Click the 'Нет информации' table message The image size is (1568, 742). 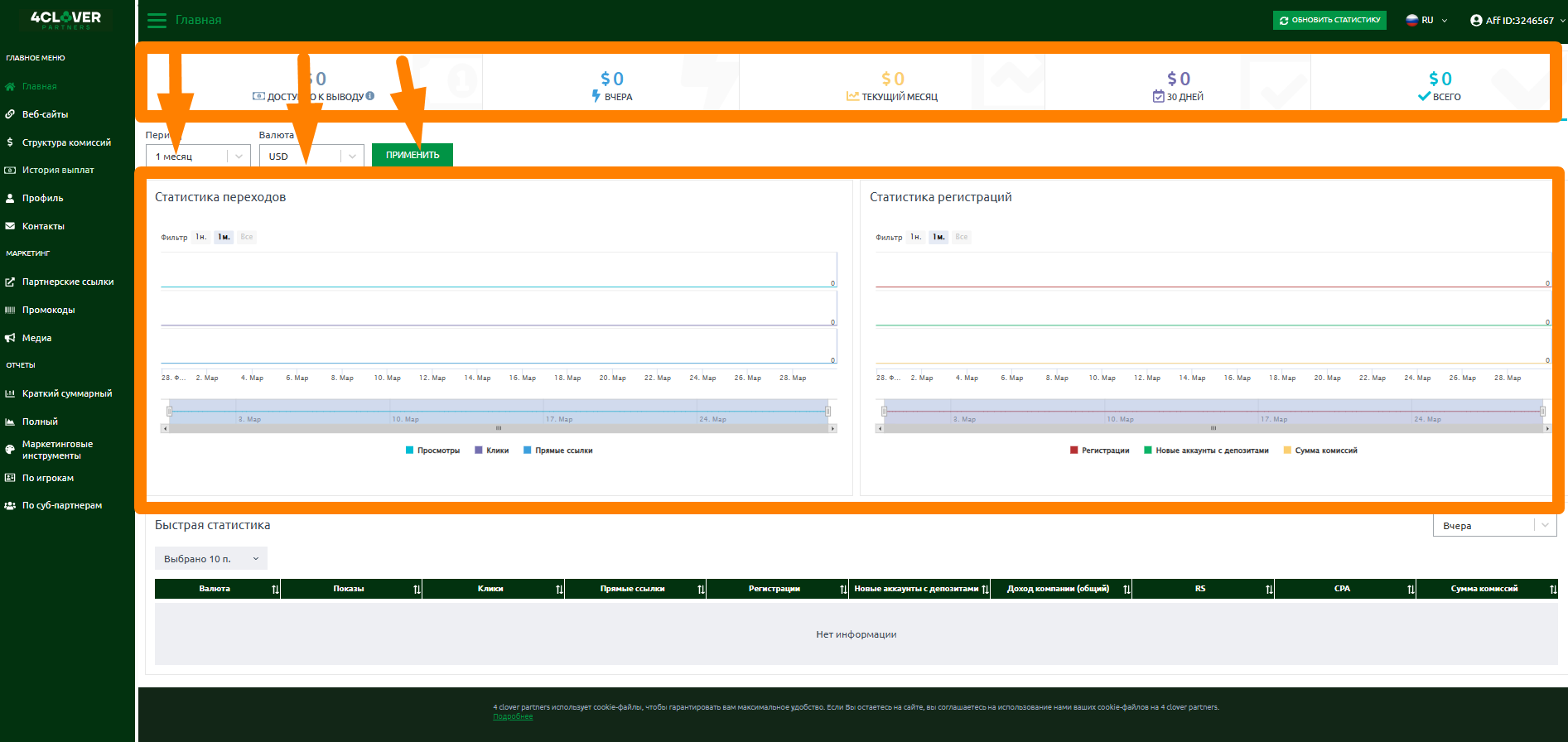point(856,634)
